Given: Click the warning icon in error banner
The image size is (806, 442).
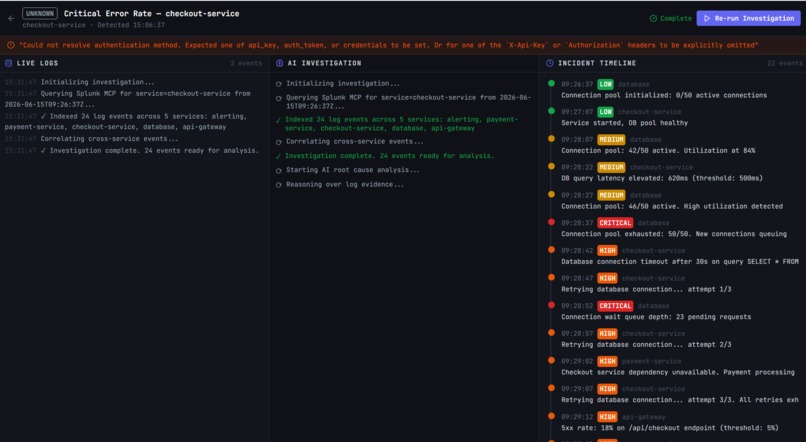Looking at the screenshot, I should point(11,45).
